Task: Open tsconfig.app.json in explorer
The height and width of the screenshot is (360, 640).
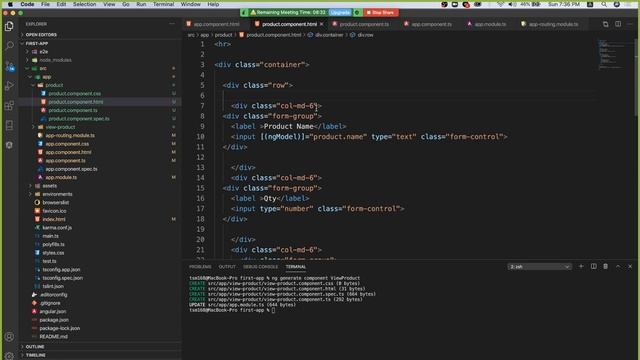Action: click(61, 269)
